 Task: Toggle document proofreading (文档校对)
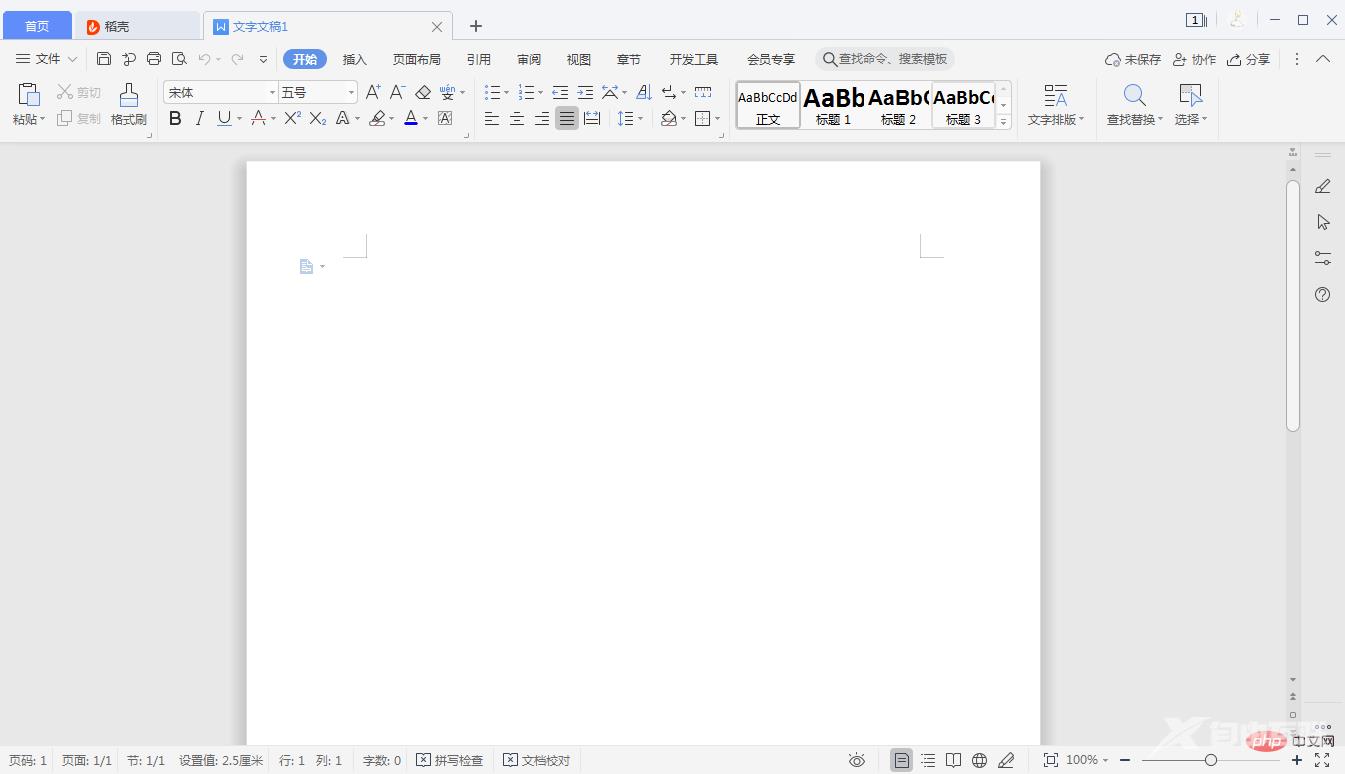(x=537, y=761)
